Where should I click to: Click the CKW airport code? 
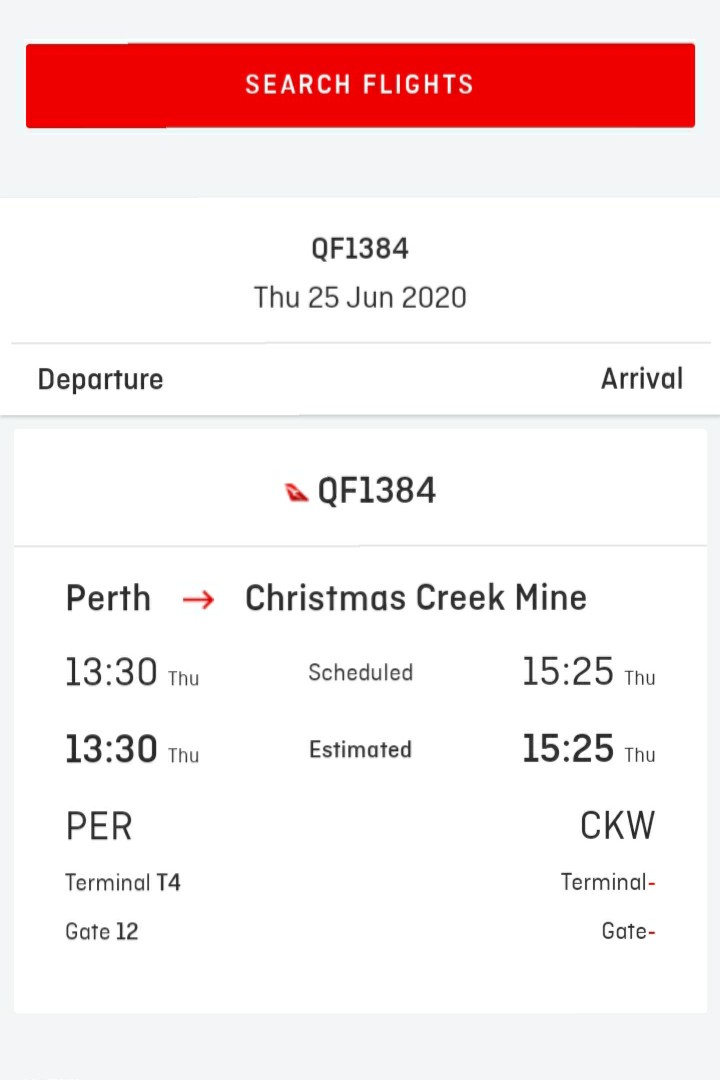coord(617,825)
